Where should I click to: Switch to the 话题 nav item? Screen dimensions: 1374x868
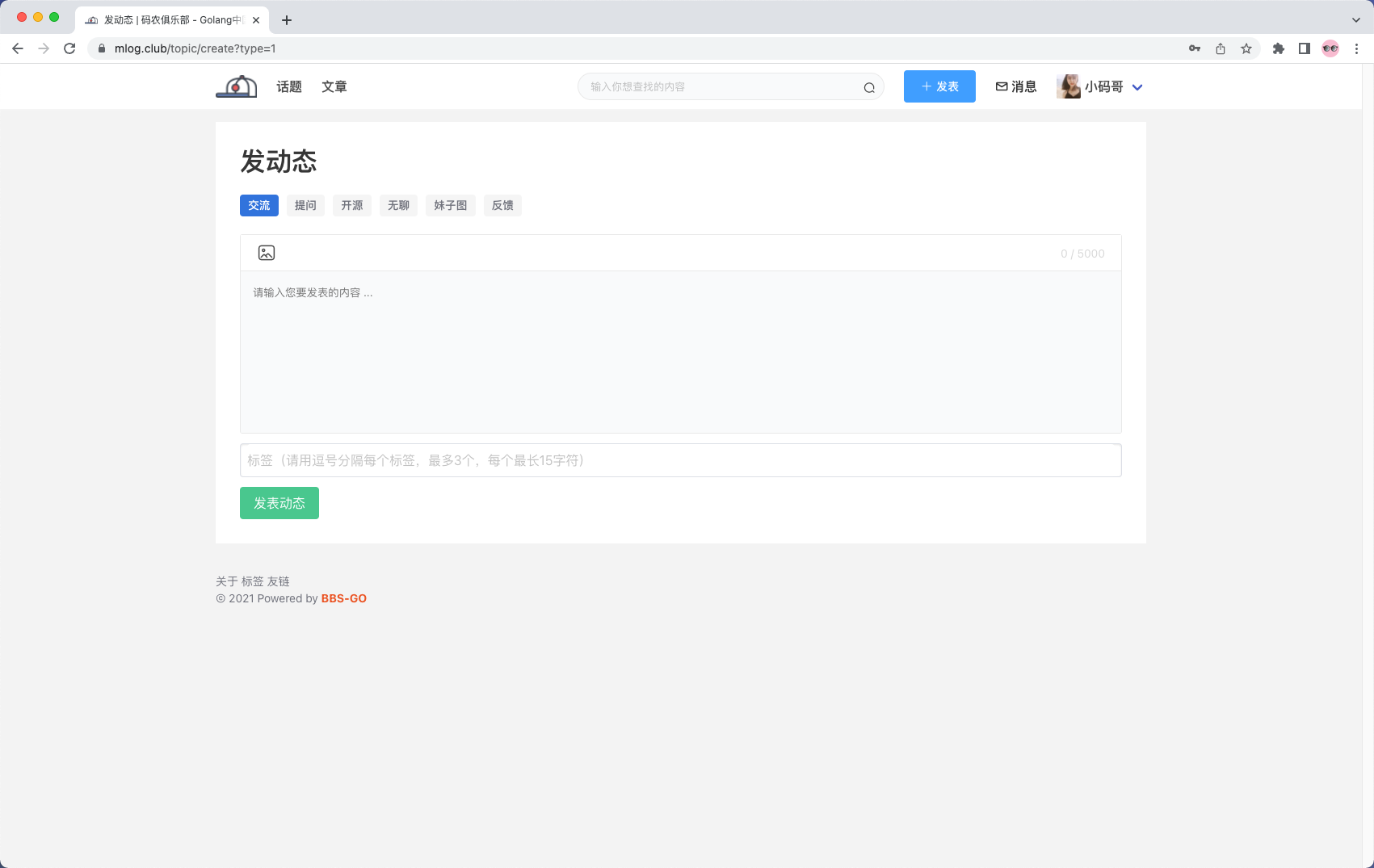(x=288, y=86)
